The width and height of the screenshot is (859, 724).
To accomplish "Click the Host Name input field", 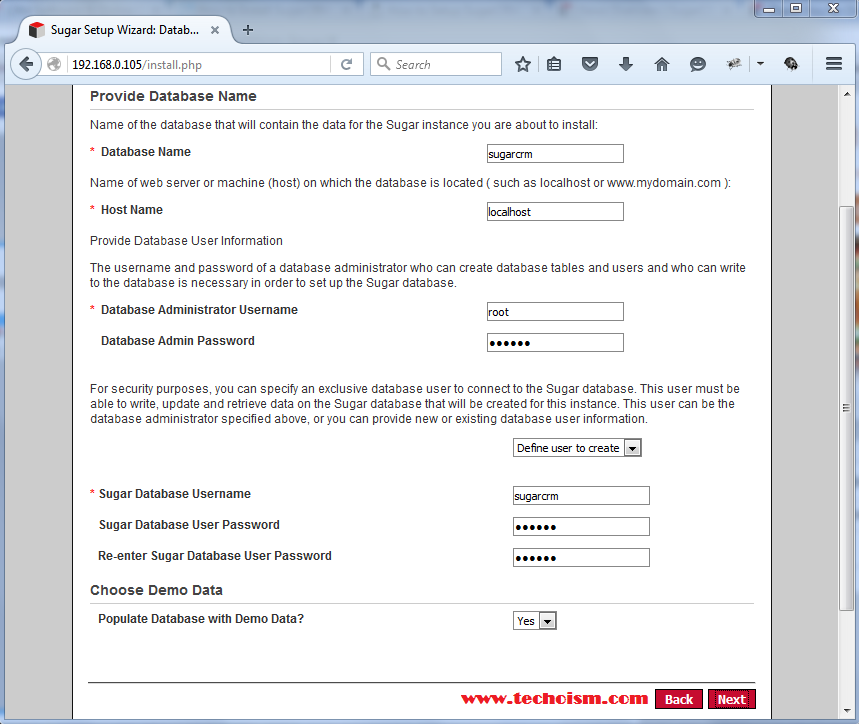I will [x=555, y=212].
